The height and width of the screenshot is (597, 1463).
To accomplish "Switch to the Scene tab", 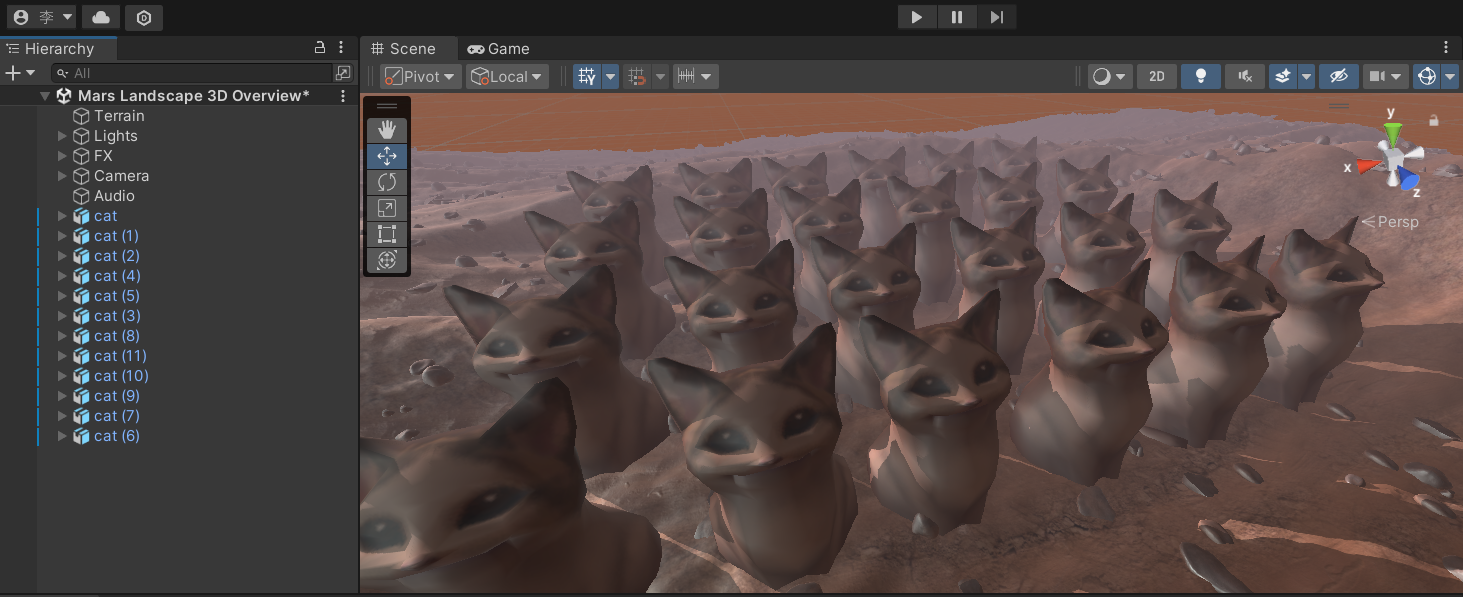I will coord(403,48).
